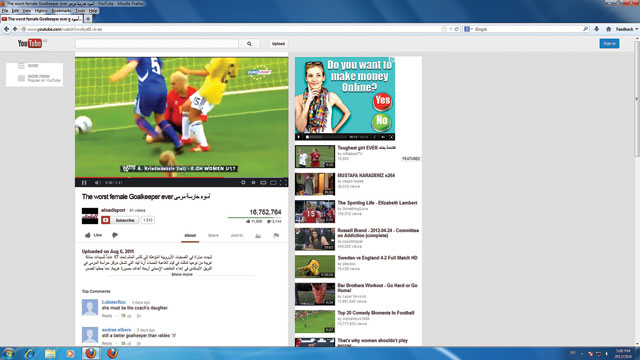
Task: Open the YouTube logo home link
Action: click(30, 43)
